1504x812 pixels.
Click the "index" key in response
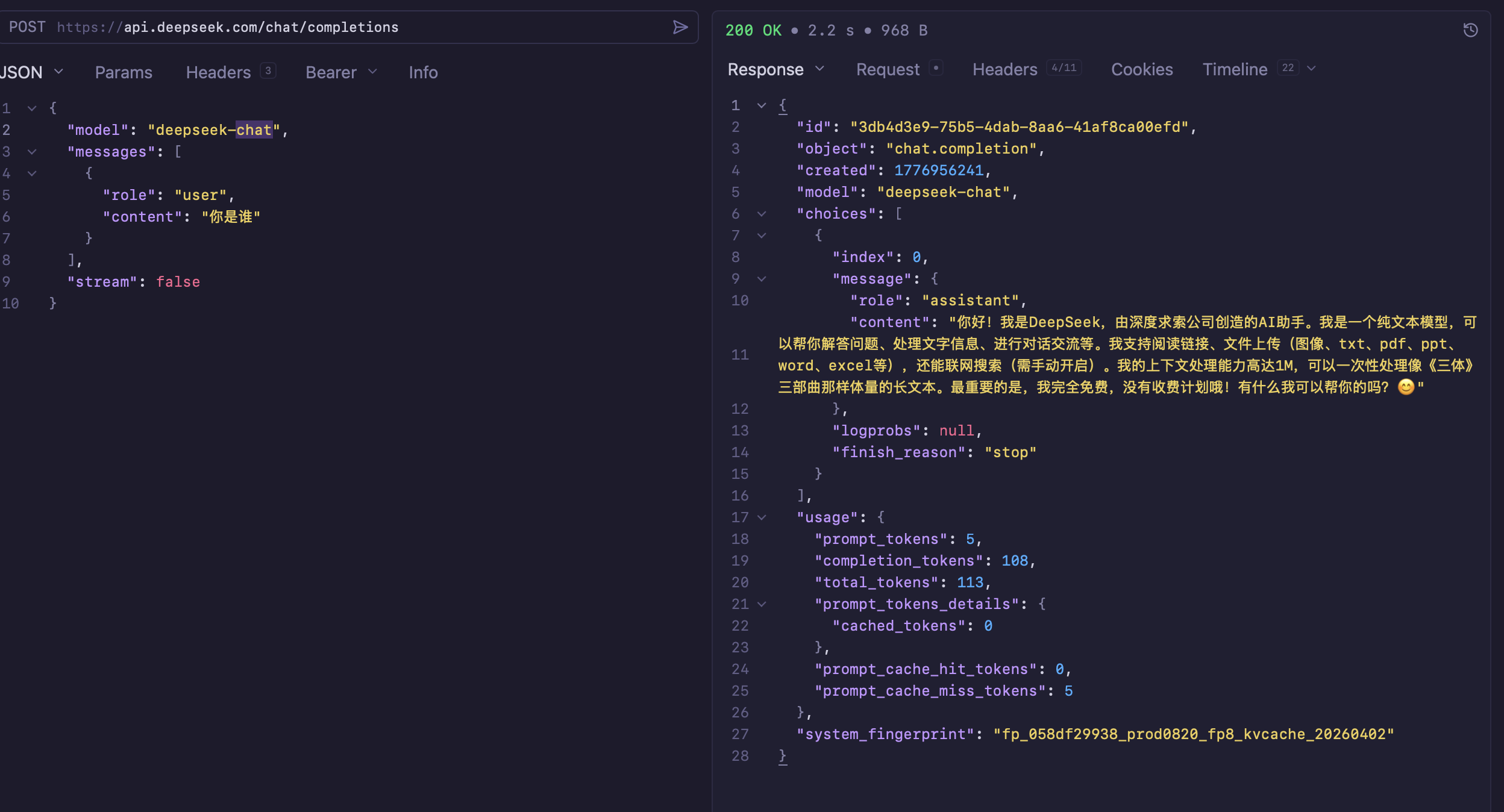(x=863, y=257)
